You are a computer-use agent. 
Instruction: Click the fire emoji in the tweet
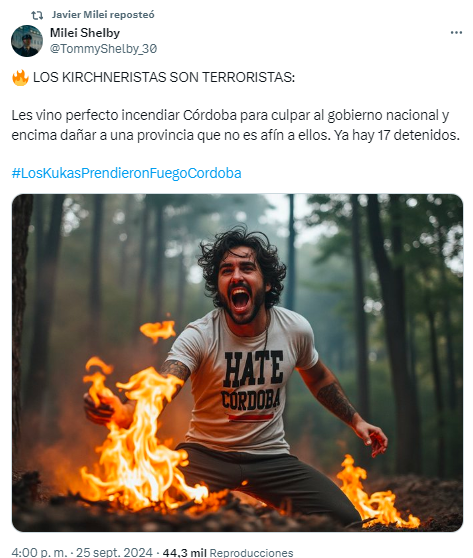click(x=20, y=78)
